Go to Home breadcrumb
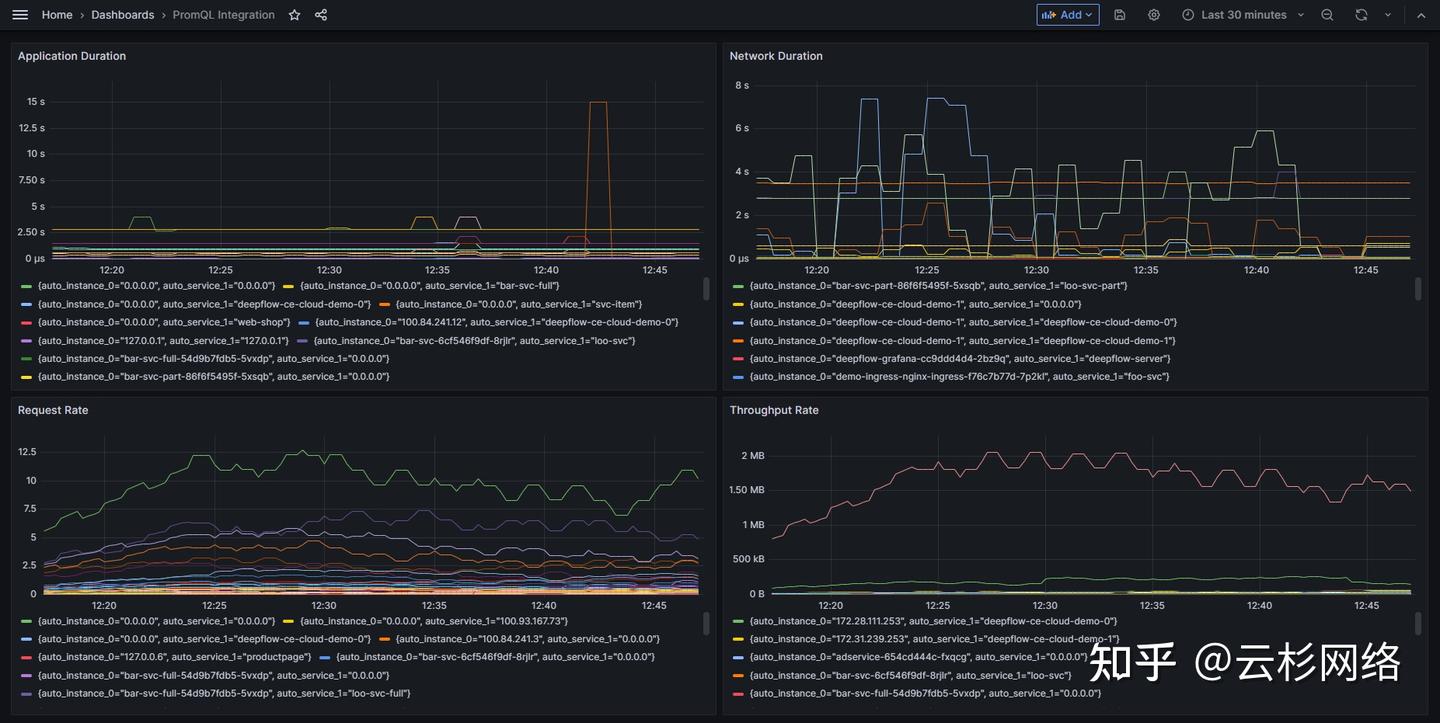 57,15
